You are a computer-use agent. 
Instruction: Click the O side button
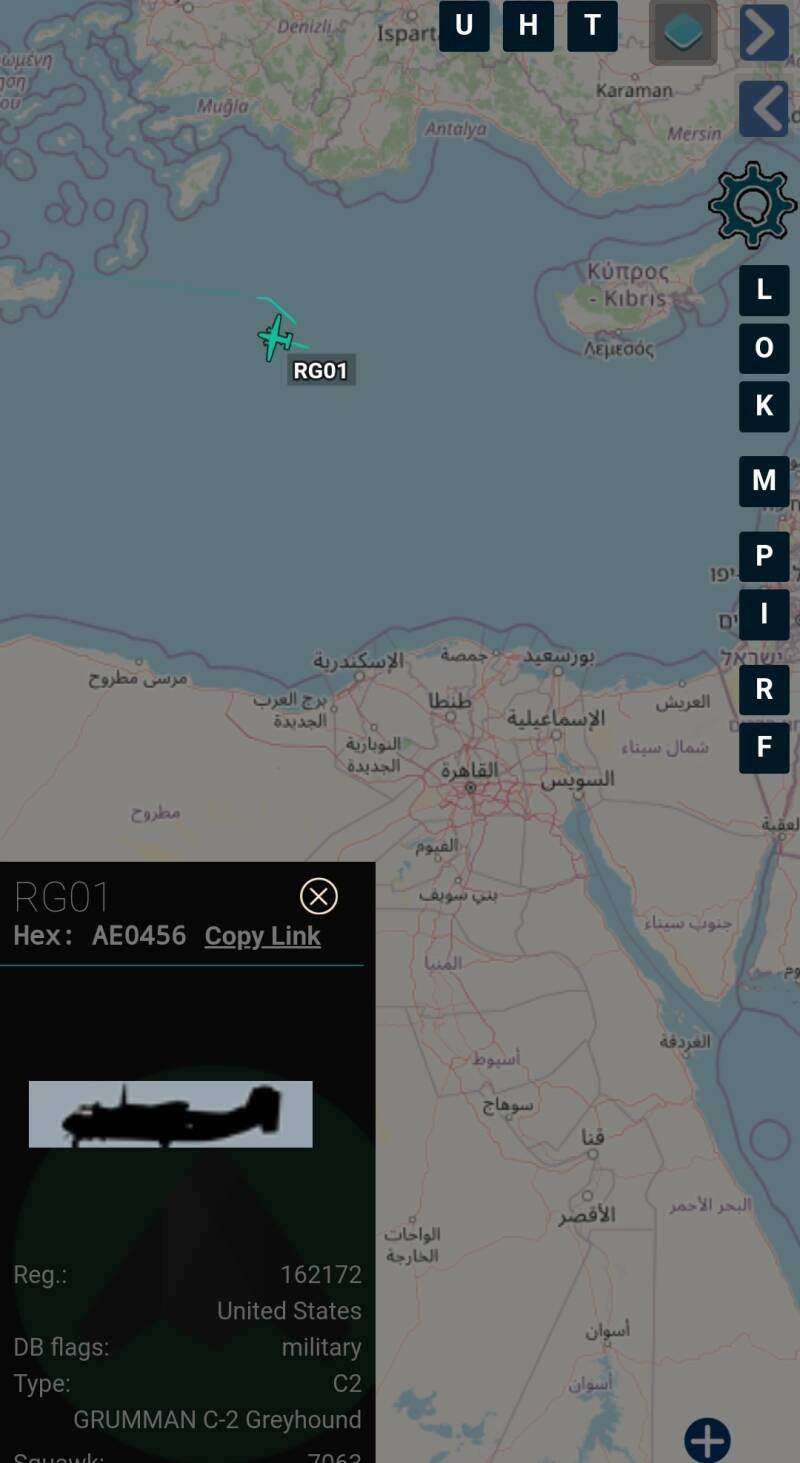point(764,348)
